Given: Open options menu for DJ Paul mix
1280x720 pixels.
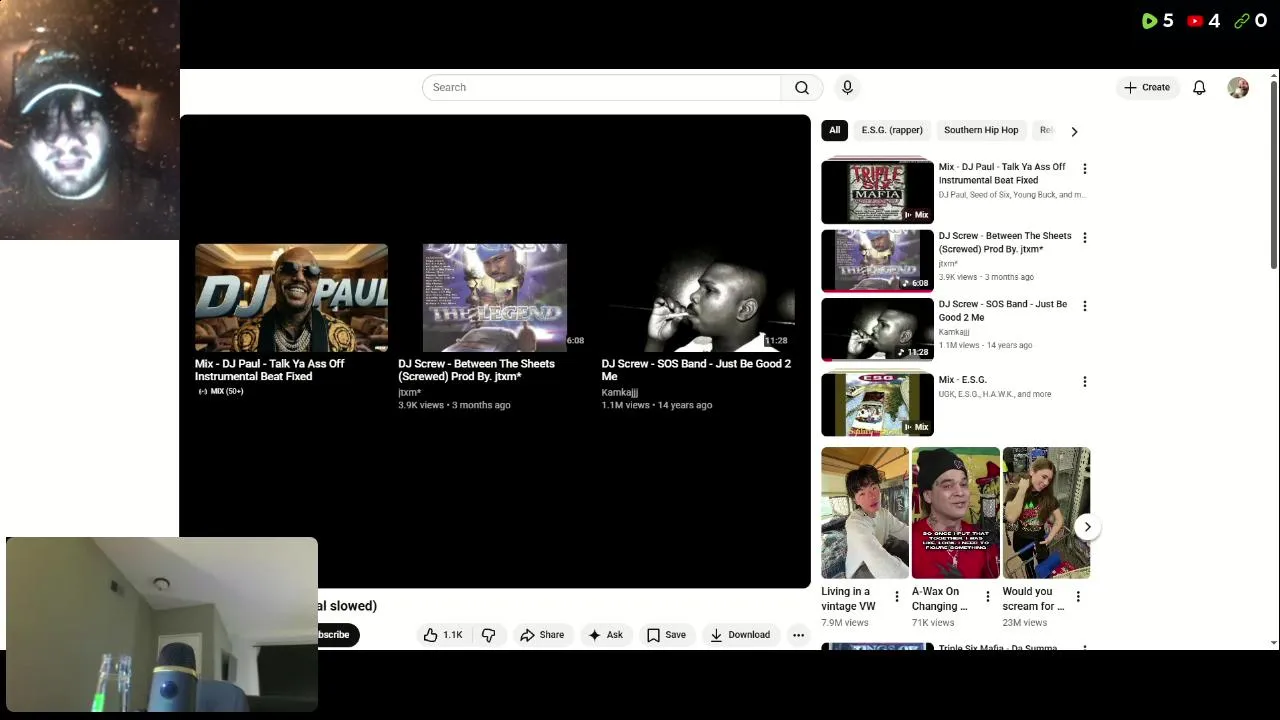Looking at the screenshot, I should [1084, 169].
